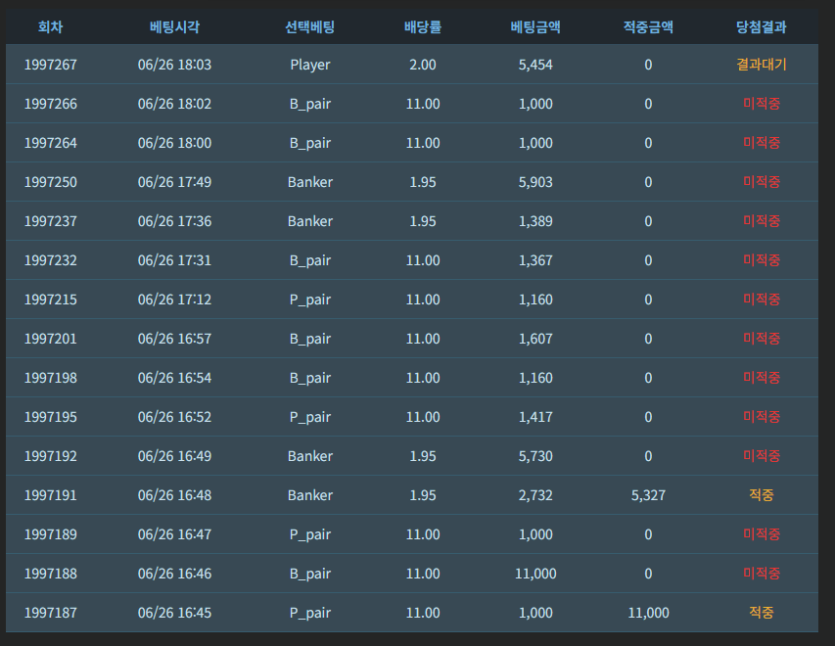The image size is (835, 646).
Task: Click the bet amount 1,389
Action: tap(535, 221)
